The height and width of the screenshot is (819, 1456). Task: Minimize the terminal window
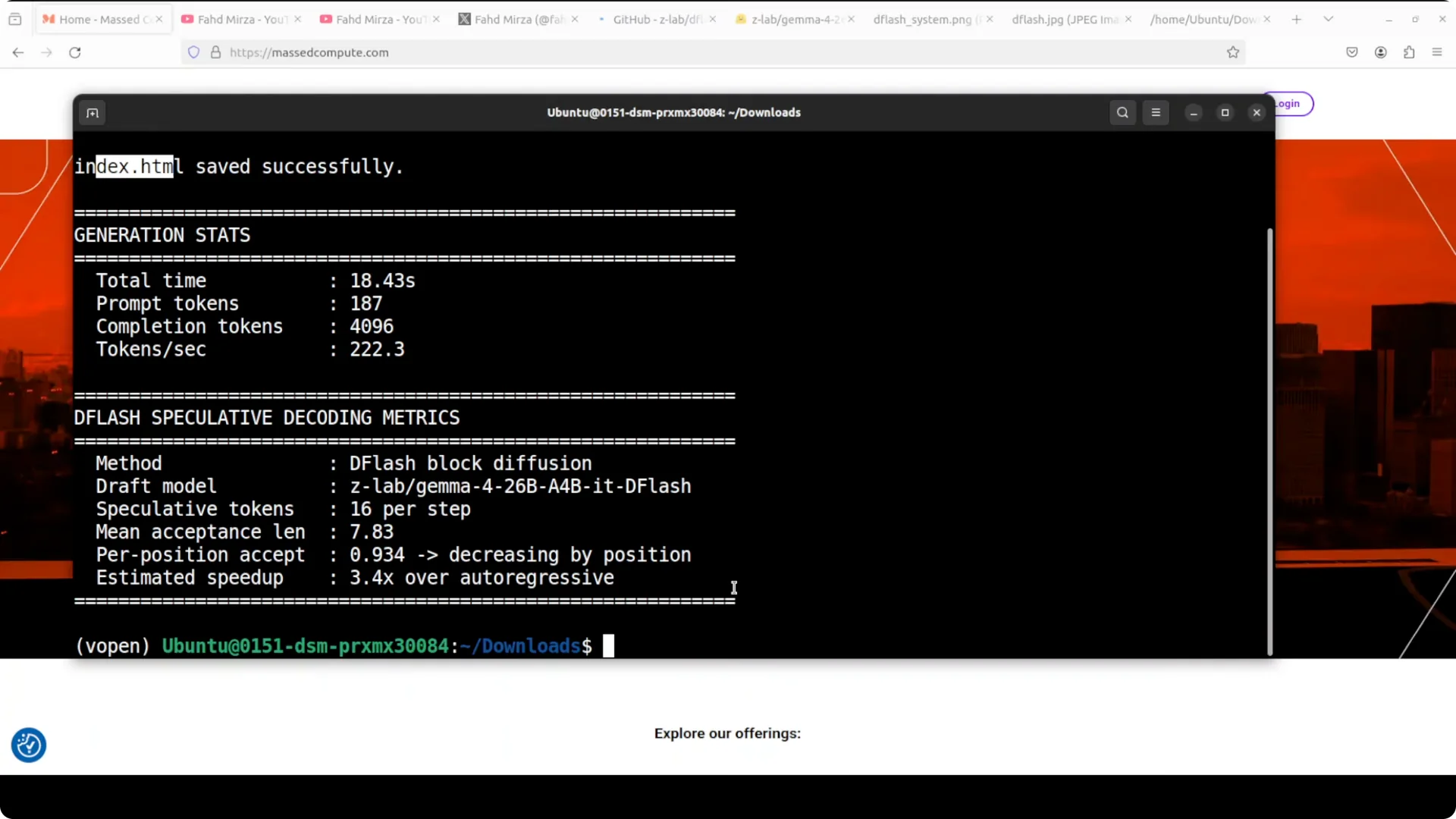(1194, 112)
